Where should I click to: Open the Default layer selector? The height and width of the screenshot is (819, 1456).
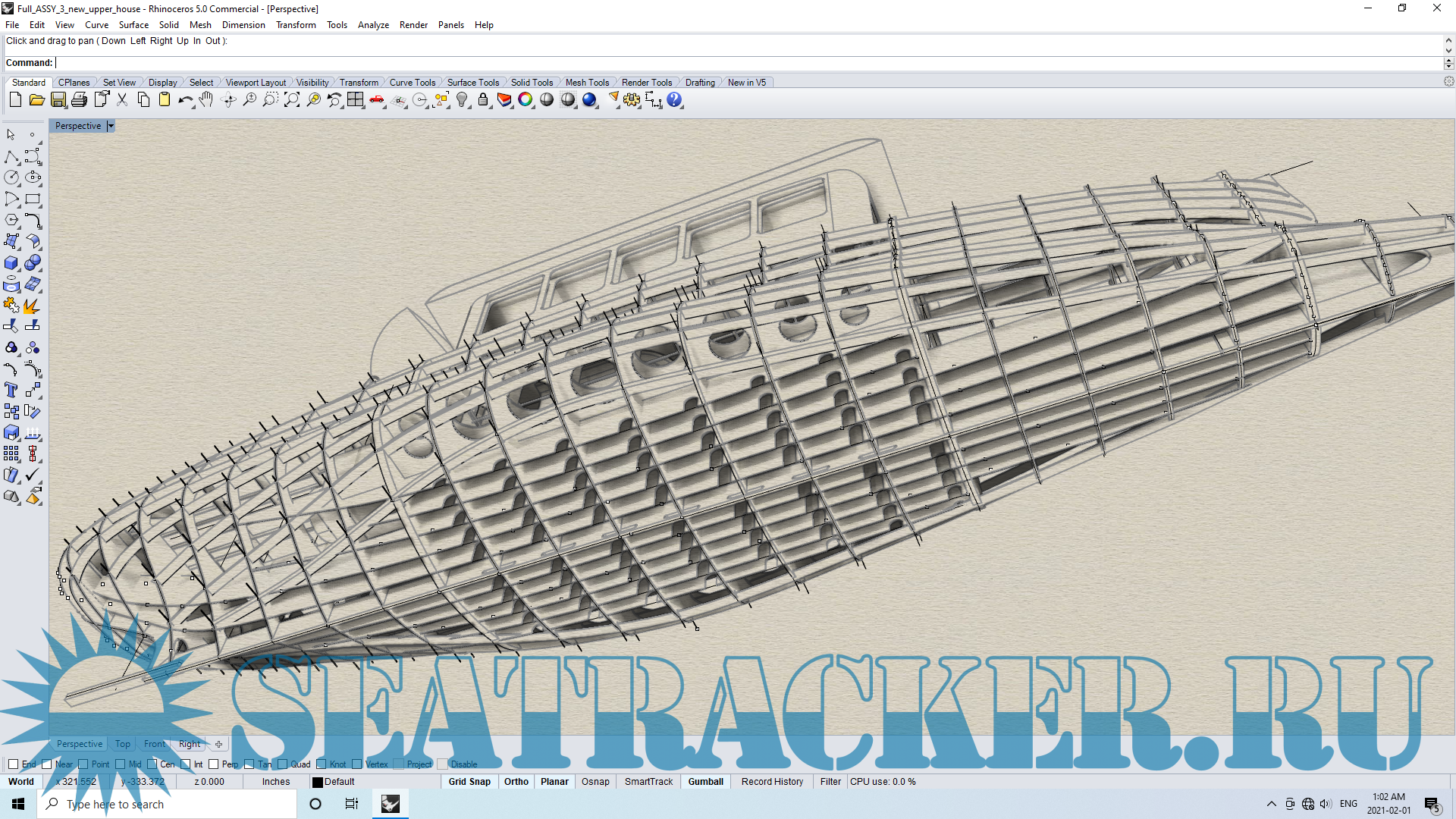(339, 782)
